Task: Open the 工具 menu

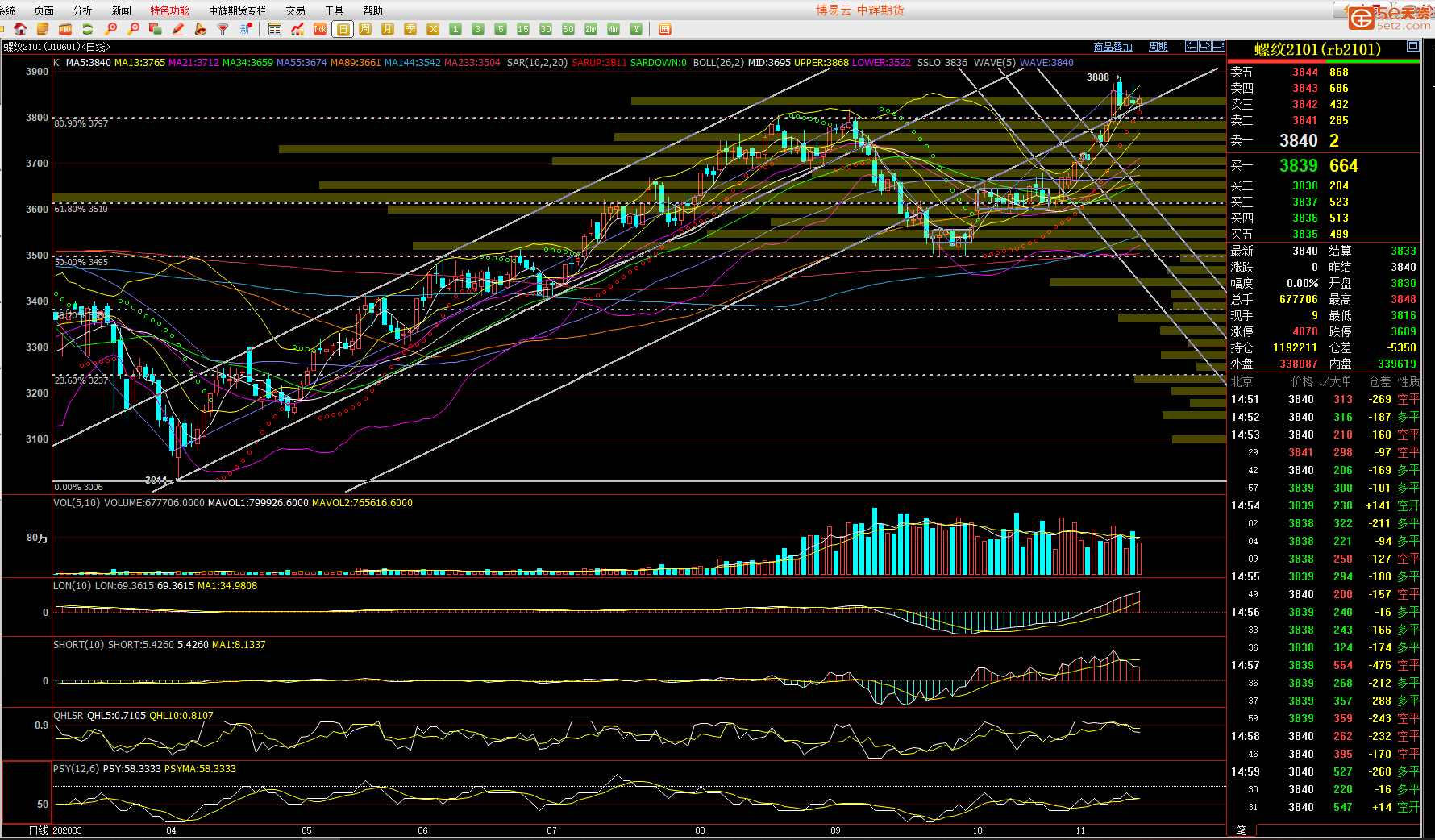Action: [335, 10]
